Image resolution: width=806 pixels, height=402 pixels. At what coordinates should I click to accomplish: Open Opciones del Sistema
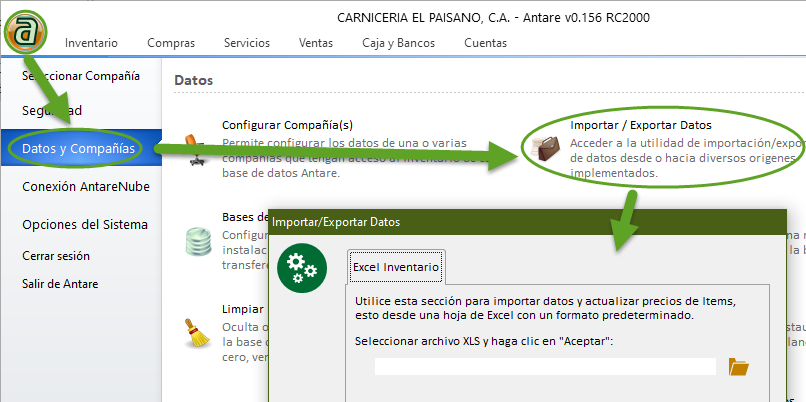tap(85, 224)
